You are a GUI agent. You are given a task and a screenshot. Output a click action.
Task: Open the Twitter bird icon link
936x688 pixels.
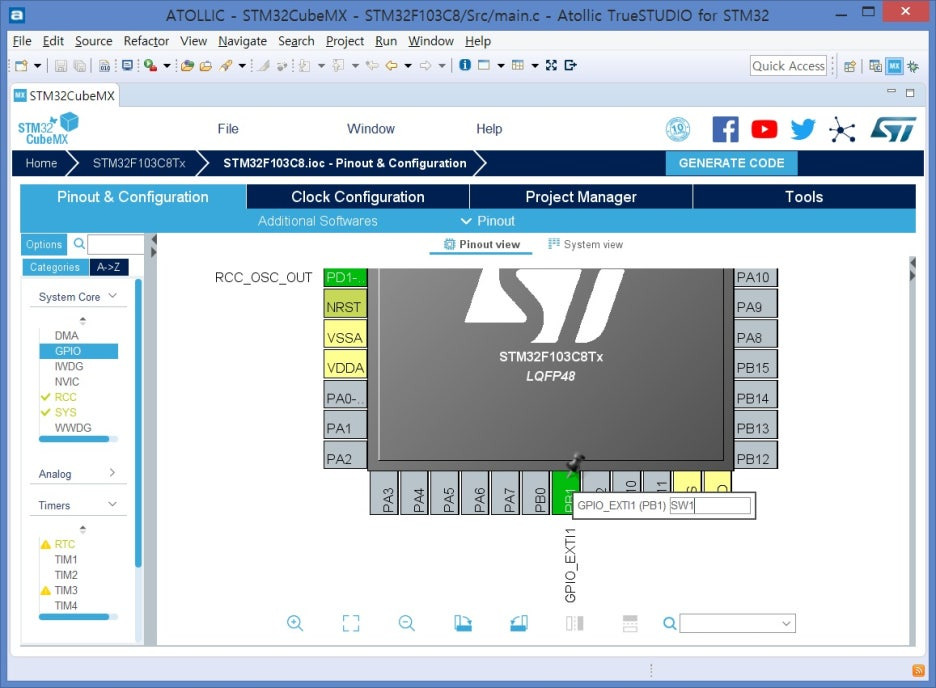coord(803,129)
